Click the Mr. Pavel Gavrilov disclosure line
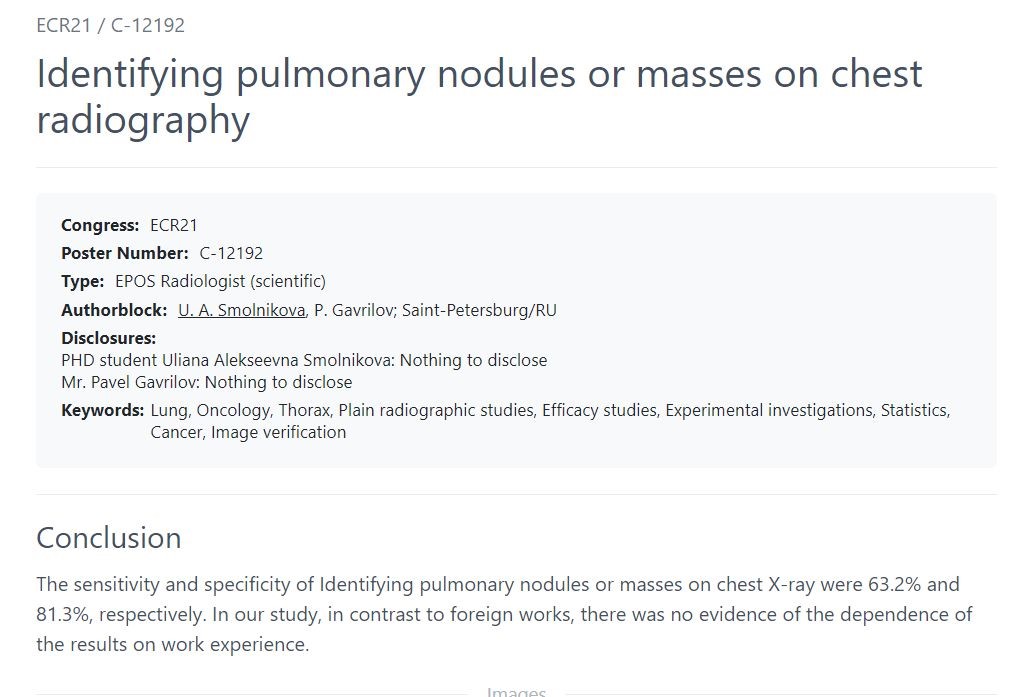Viewport: 1036px width, 697px height. [207, 382]
